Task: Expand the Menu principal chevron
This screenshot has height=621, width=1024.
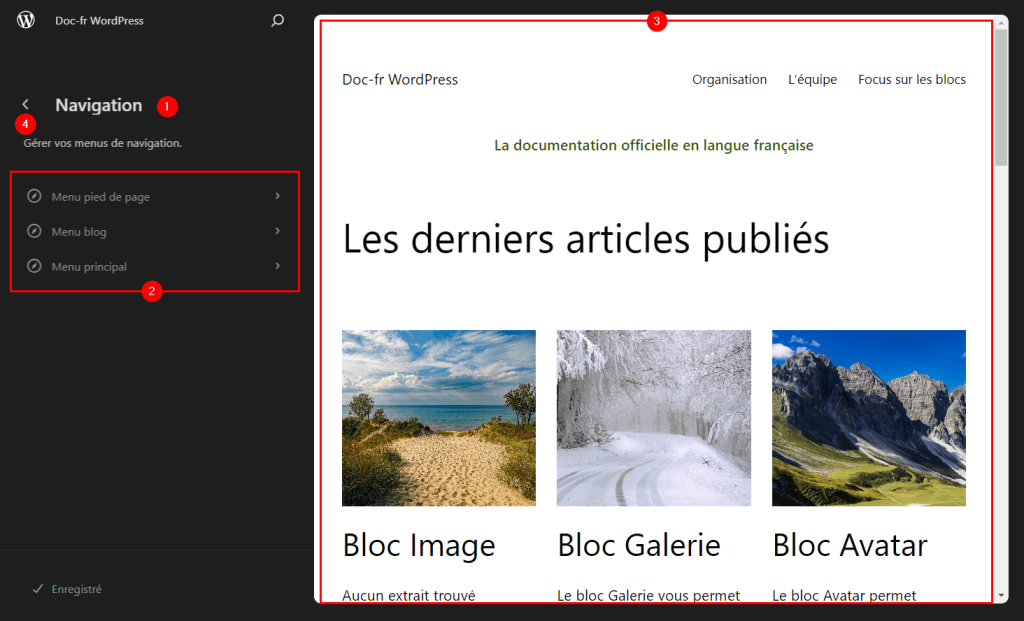Action: [278, 266]
